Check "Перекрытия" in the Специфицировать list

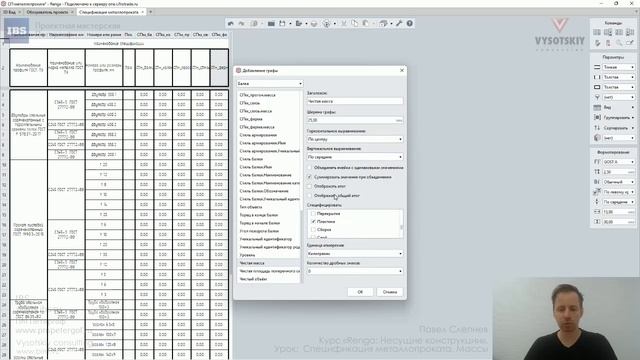tap(313, 213)
